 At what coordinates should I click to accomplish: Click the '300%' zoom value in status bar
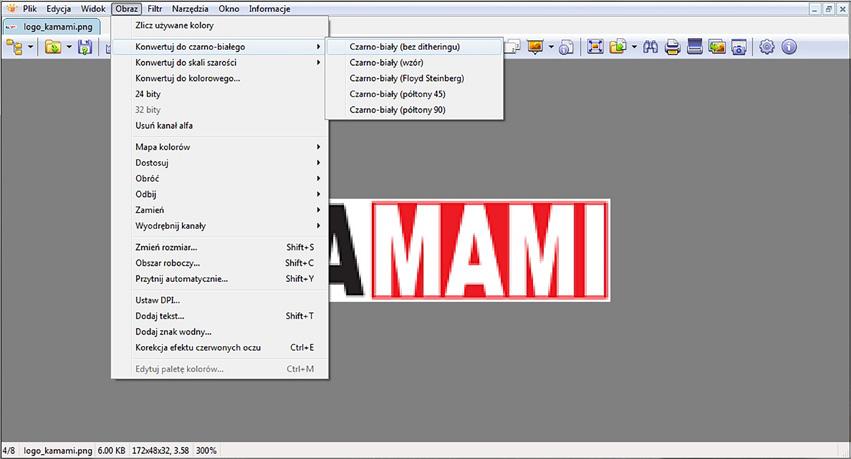tap(206, 450)
